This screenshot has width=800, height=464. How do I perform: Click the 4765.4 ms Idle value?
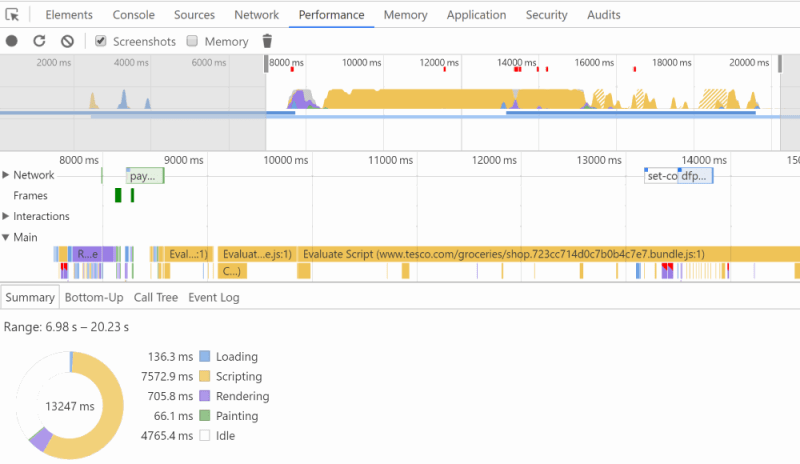(x=167, y=436)
